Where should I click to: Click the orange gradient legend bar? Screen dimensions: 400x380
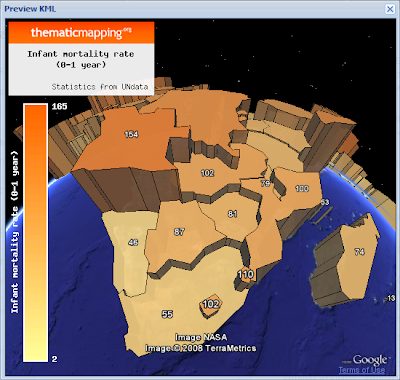tap(35, 233)
